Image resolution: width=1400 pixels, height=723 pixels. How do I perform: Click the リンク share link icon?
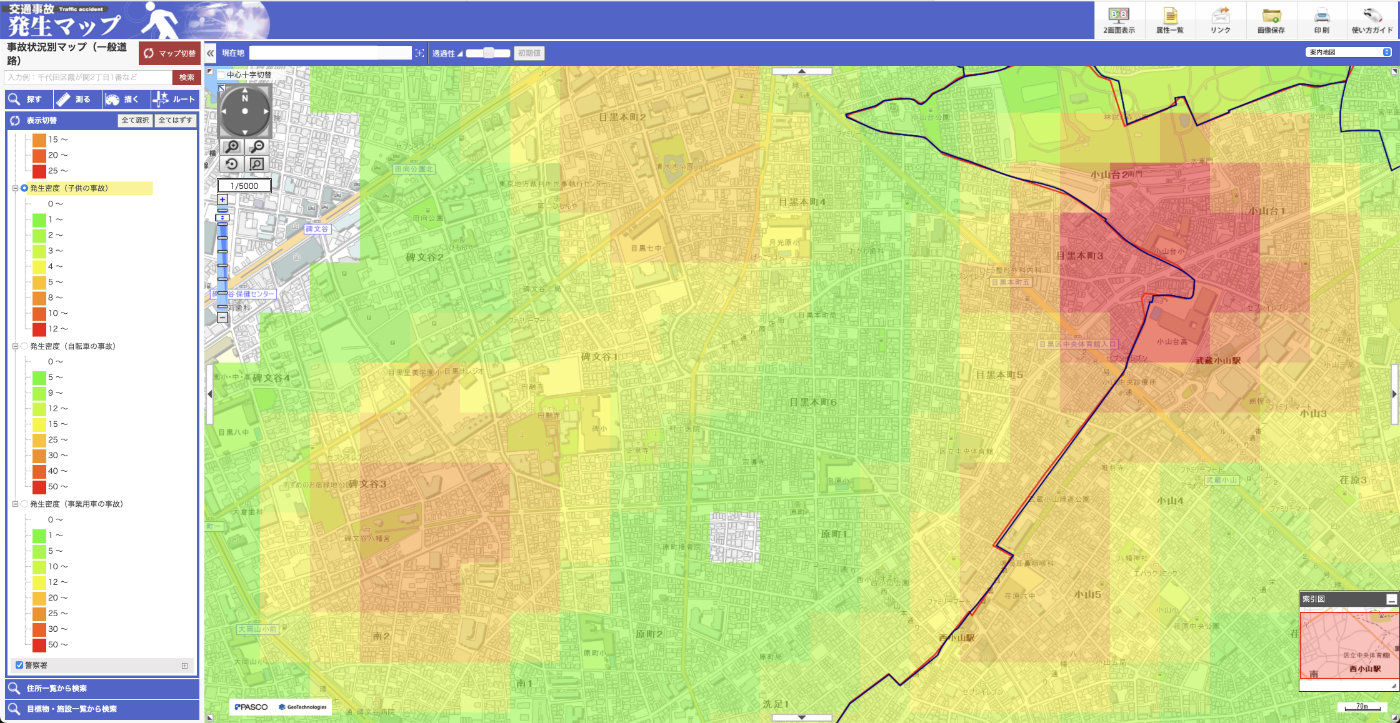pos(1220,20)
